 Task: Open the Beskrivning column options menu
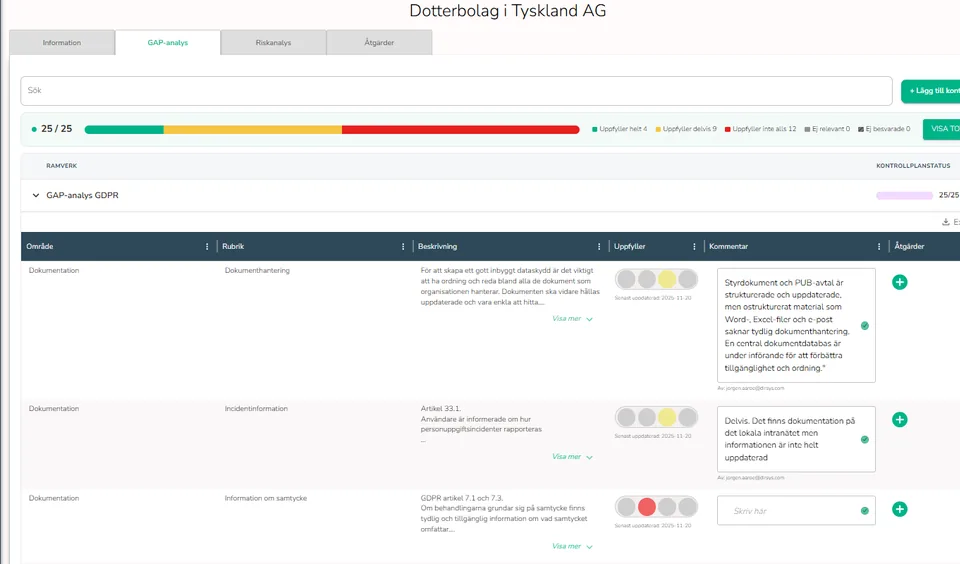(599, 246)
